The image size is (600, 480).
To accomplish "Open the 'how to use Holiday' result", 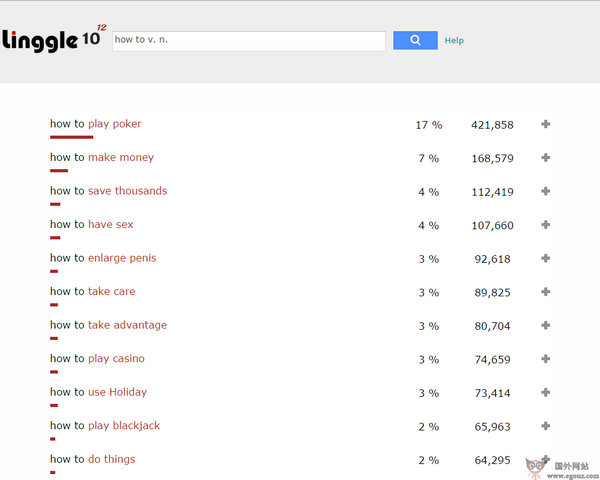I will [x=99, y=392].
